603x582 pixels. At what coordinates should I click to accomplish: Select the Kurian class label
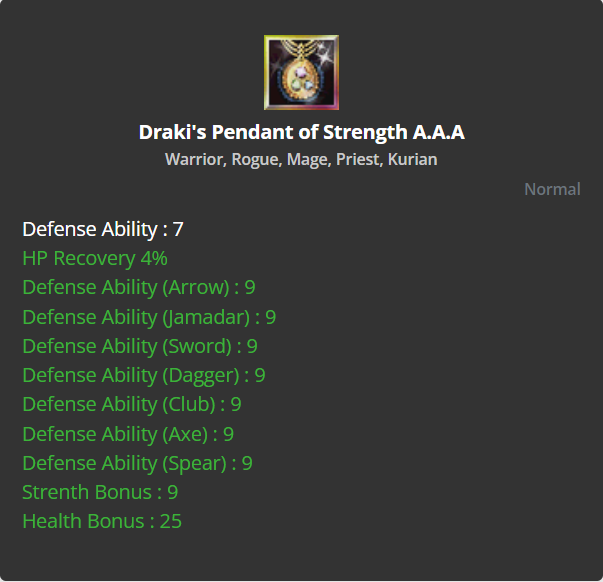(x=413, y=159)
